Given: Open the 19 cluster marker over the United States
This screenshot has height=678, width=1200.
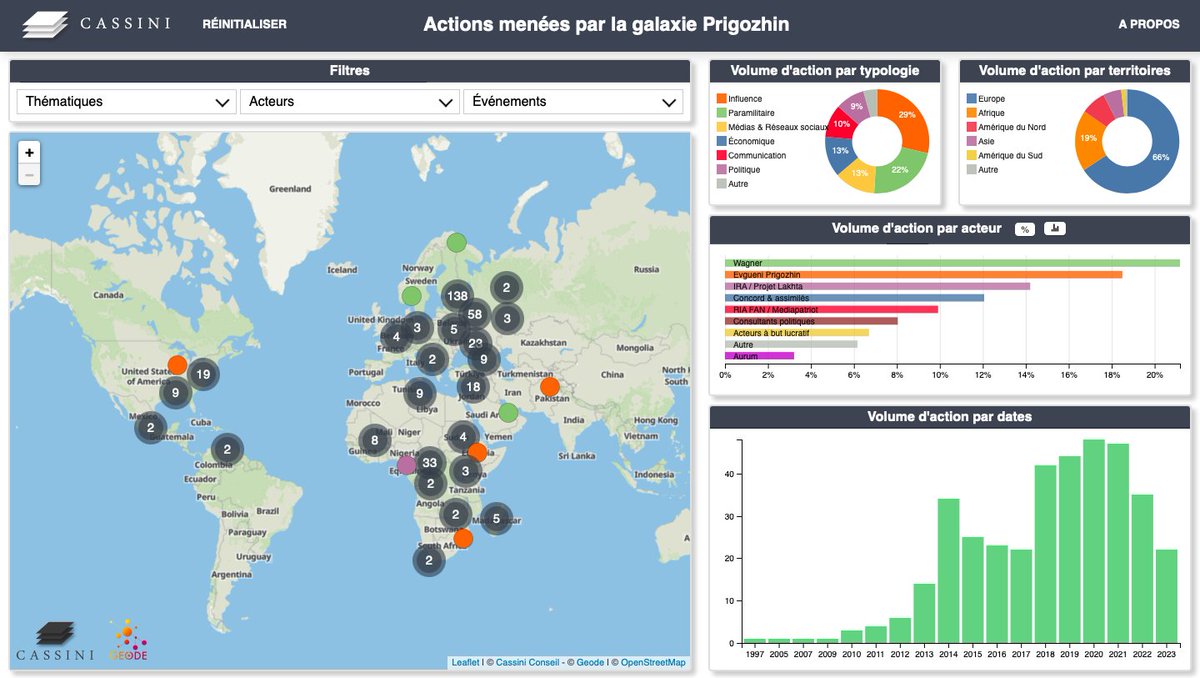Looking at the screenshot, I should [203, 375].
